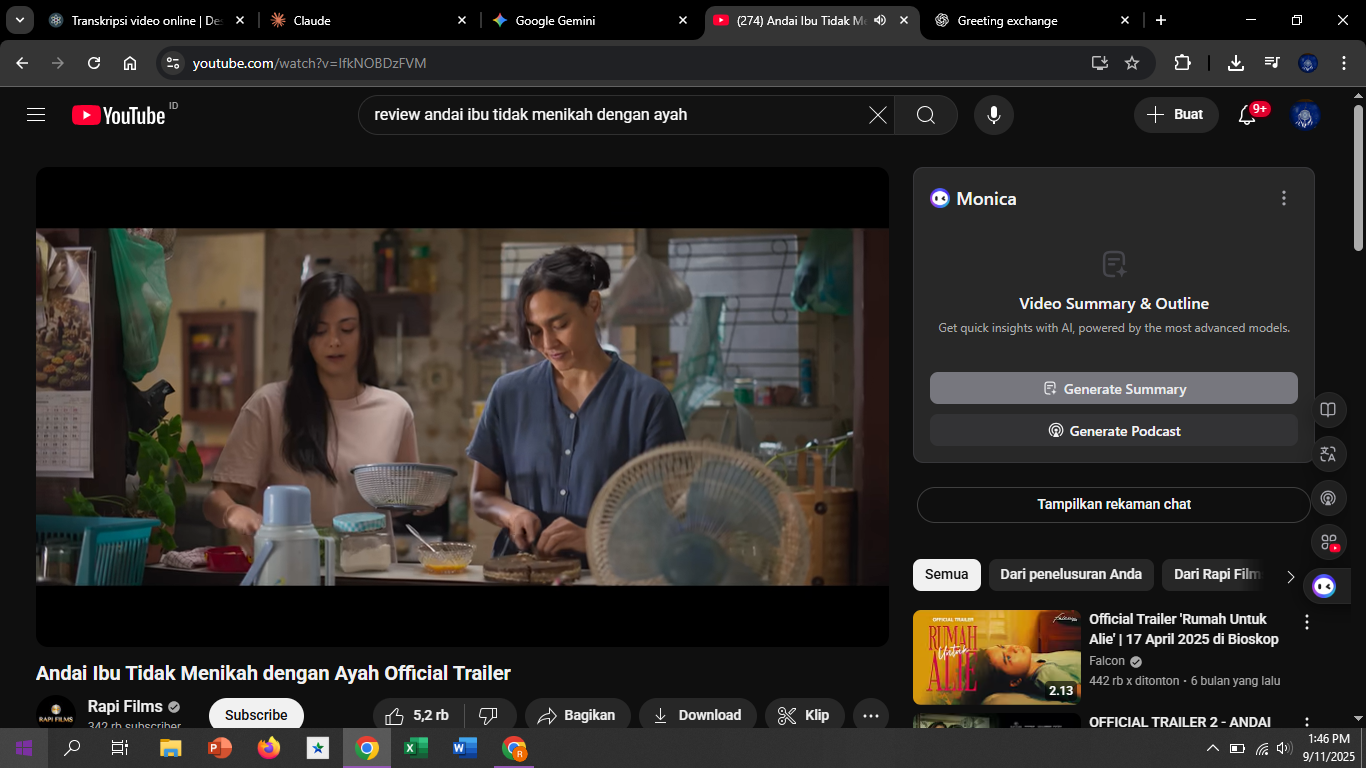Subscribe to Rapi Films

256,716
